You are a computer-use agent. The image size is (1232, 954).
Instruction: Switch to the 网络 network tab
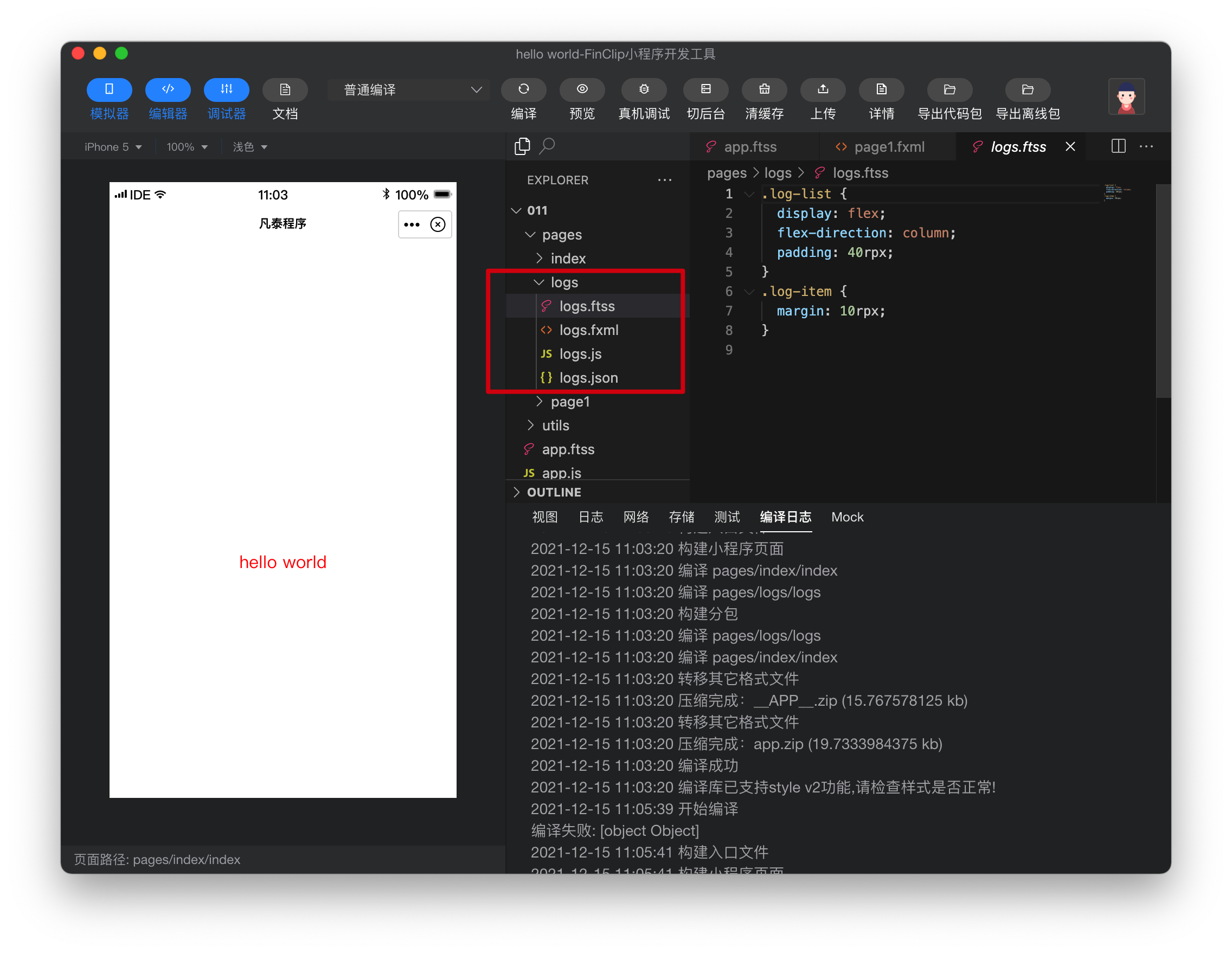tap(636, 517)
